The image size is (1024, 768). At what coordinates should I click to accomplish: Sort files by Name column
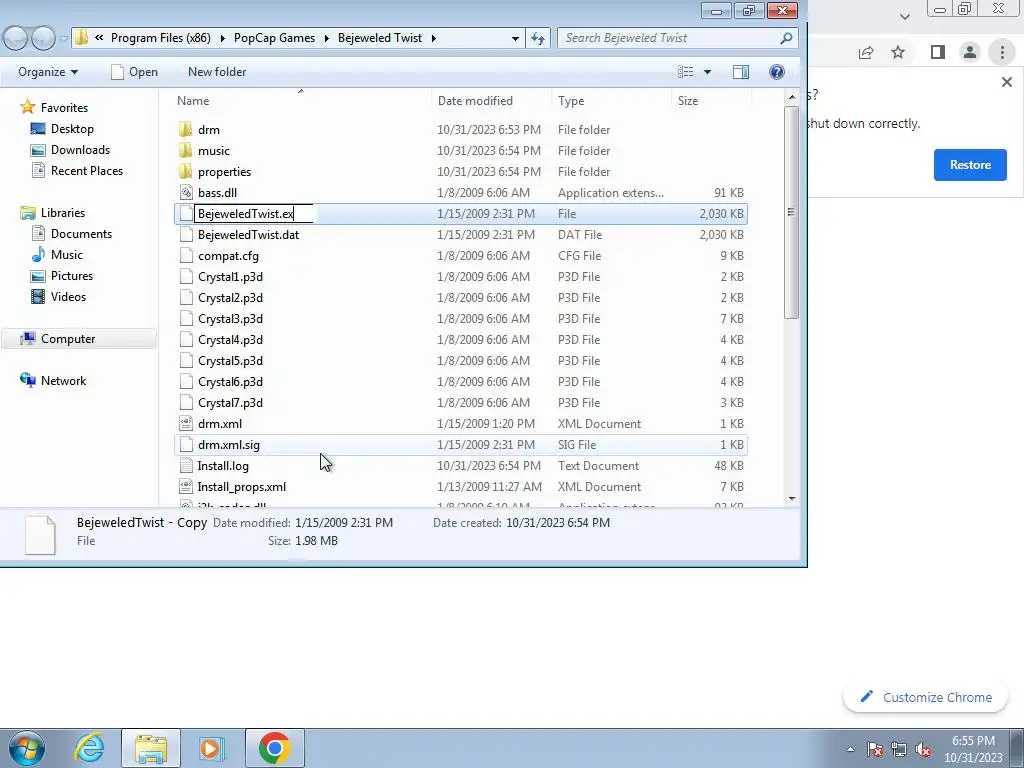301,101
